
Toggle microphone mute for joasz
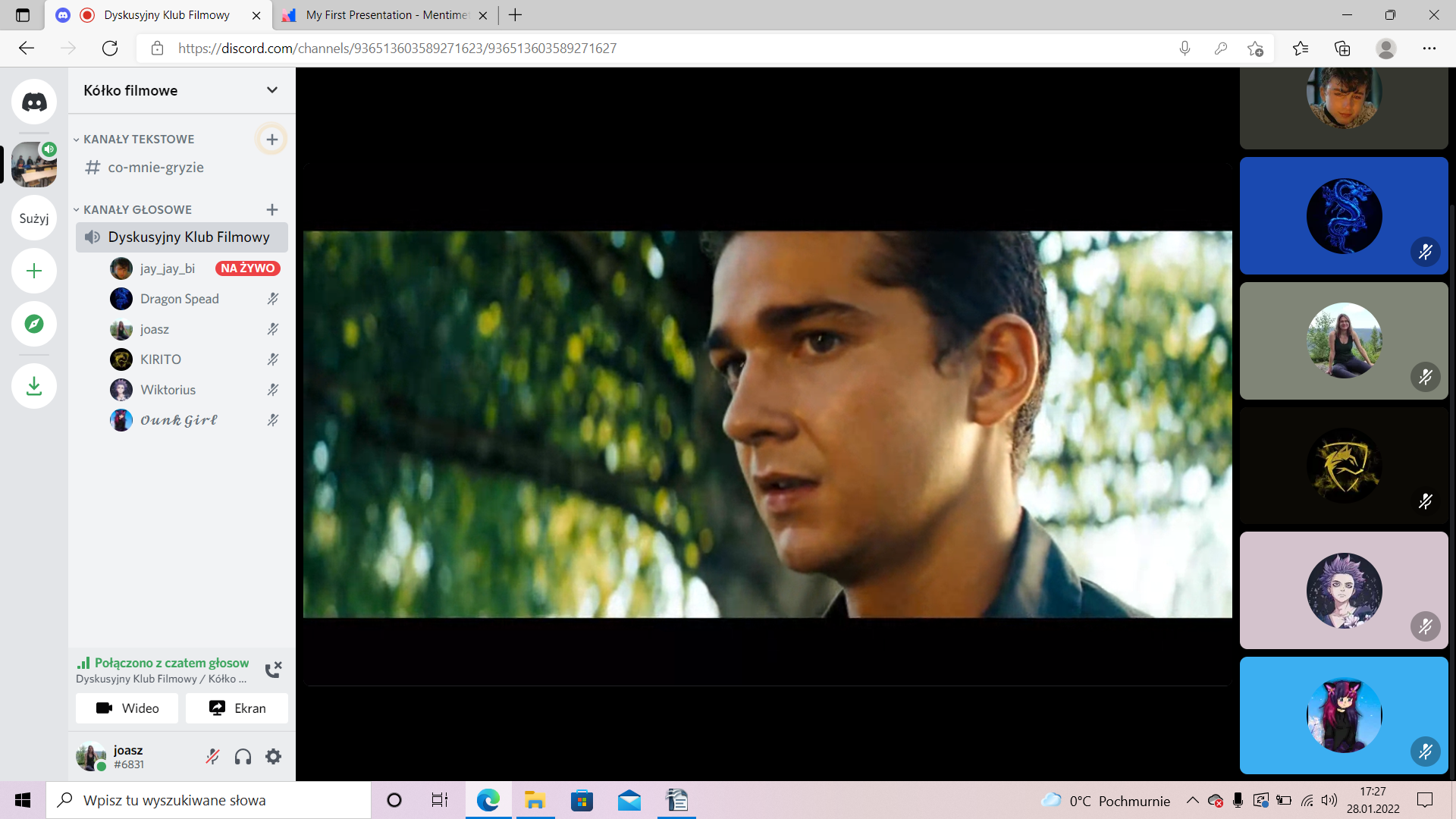pos(212,756)
